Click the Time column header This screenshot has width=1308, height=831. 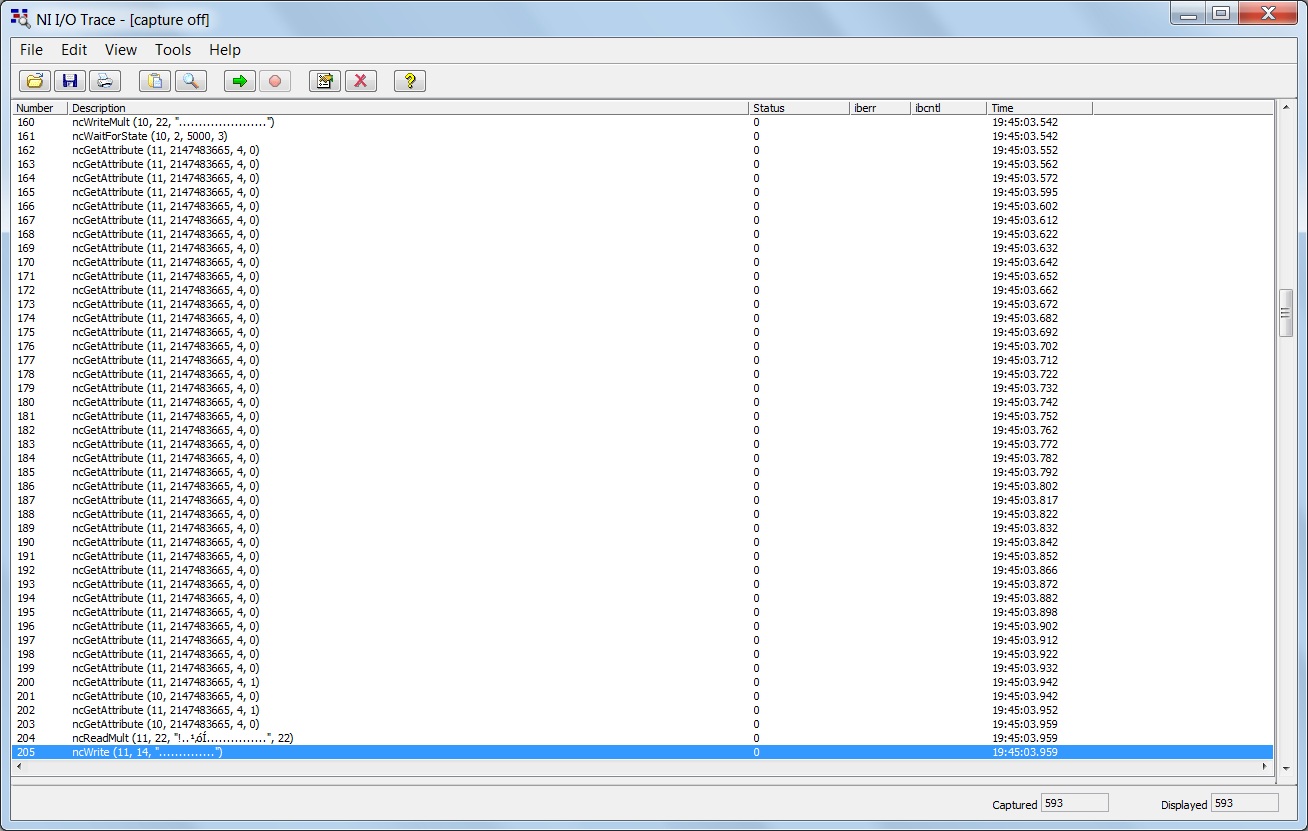tap(1040, 108)
